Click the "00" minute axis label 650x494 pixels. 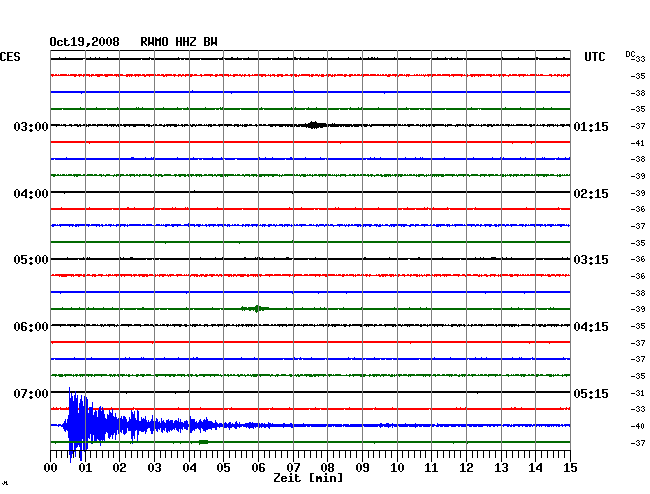point(51,468)
